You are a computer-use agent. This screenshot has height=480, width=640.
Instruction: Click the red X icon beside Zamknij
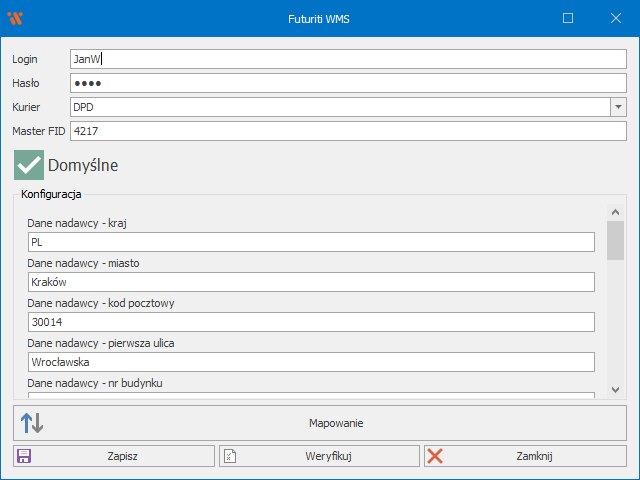point(434,456)
